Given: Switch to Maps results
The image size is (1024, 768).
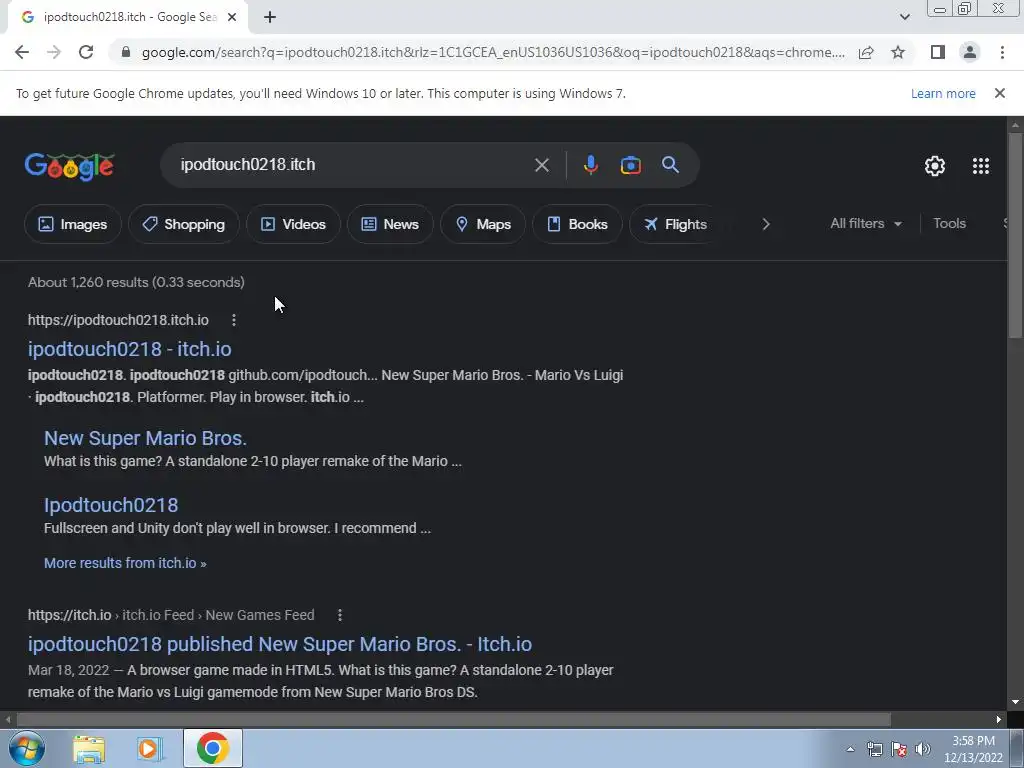Looking at the screenshot, I should coord(483,224).
